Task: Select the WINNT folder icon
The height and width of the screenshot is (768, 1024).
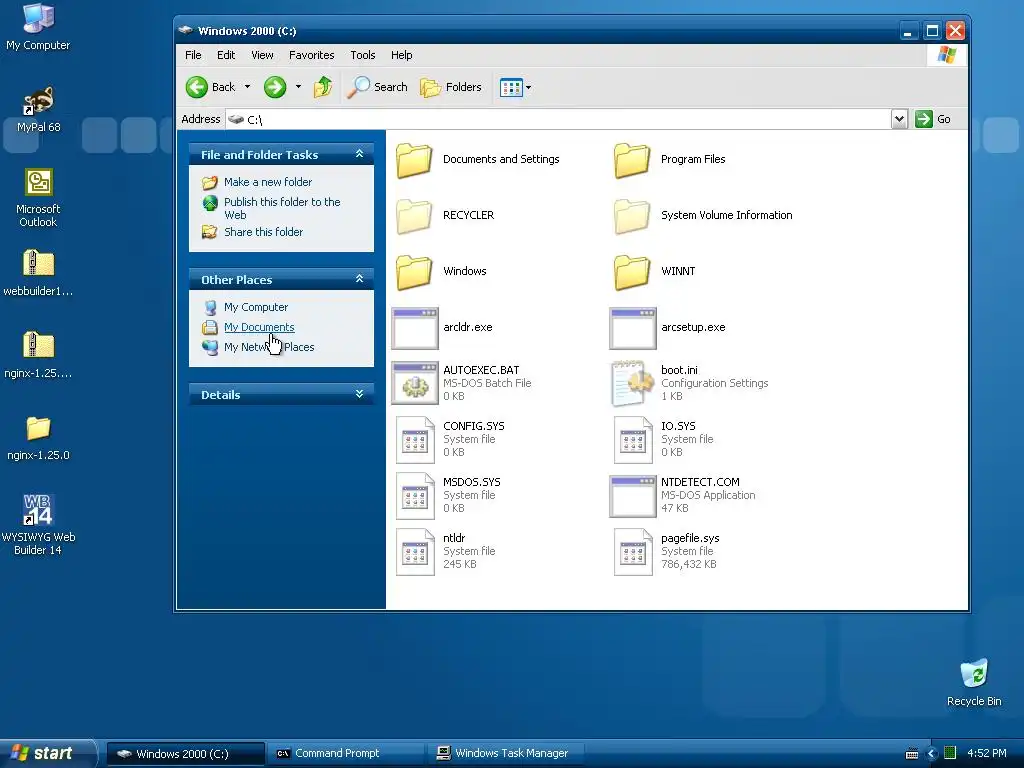Action: click(x=632, y=272)
